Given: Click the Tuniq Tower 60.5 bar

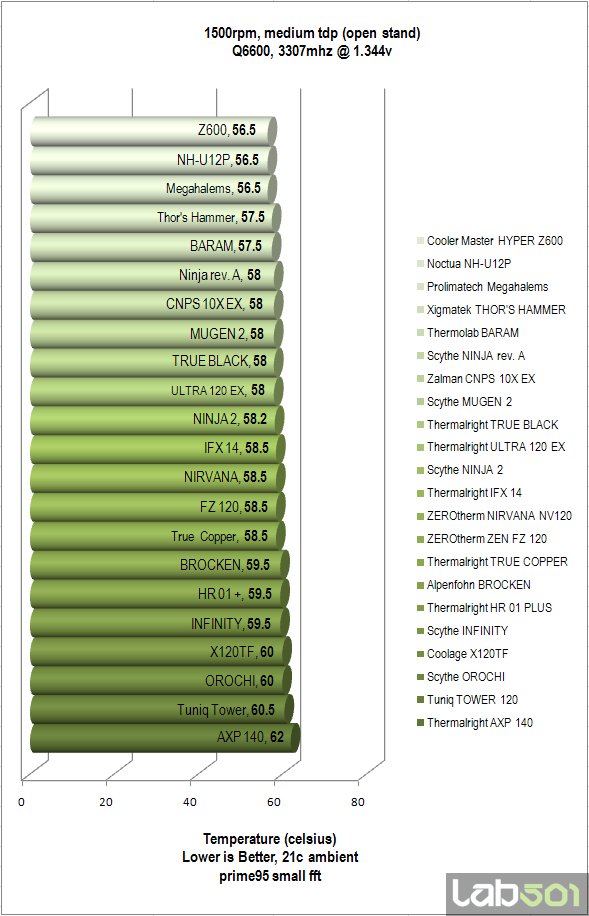Looking at the screenshot, I should (x=162, y=709).
